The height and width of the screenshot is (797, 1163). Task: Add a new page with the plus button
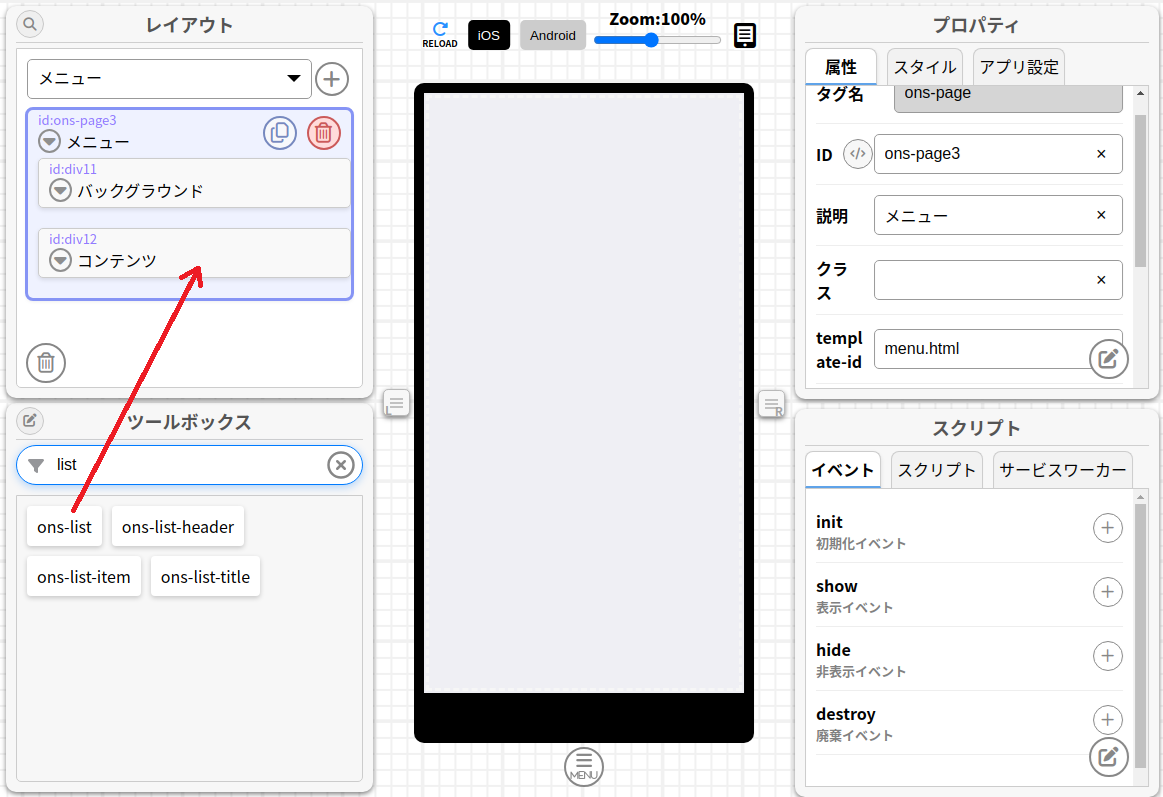(331, 78)
